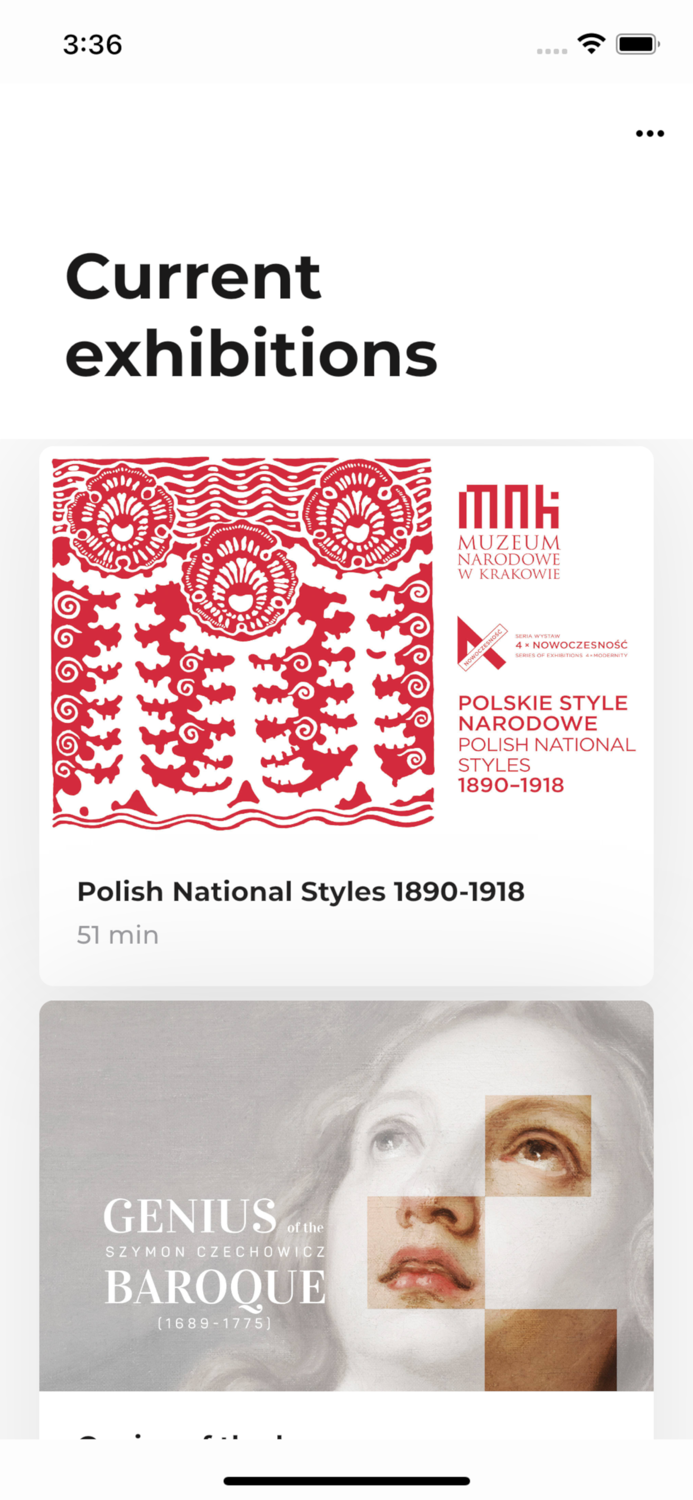Tap the Szymon Czechowicz subtitle on poster

click(216, 1251)
